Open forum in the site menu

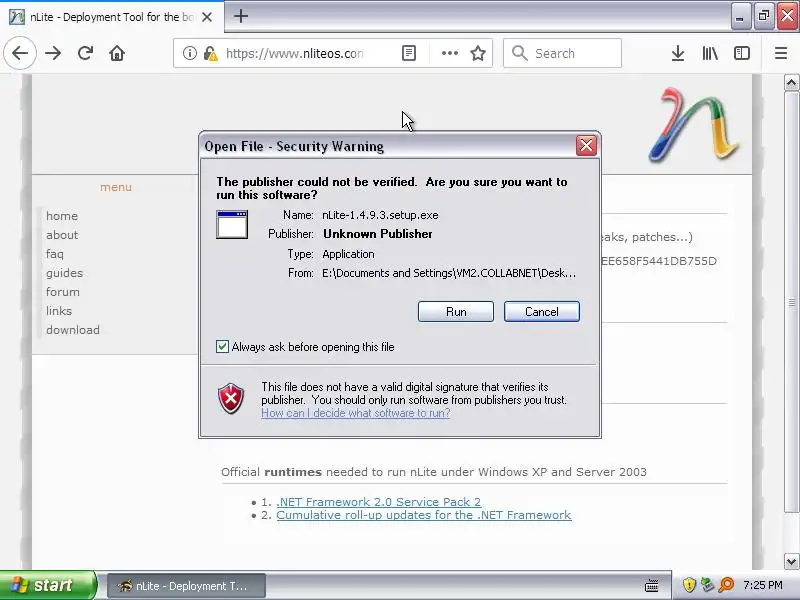63,292
